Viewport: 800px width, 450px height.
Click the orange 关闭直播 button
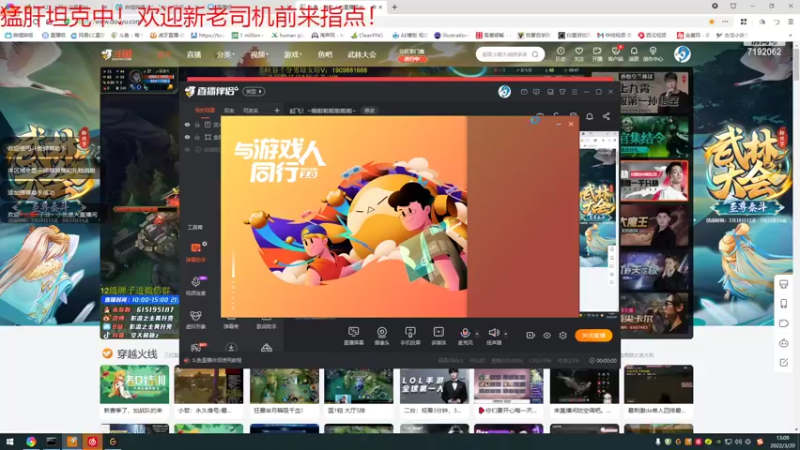(x=593, y=335)
